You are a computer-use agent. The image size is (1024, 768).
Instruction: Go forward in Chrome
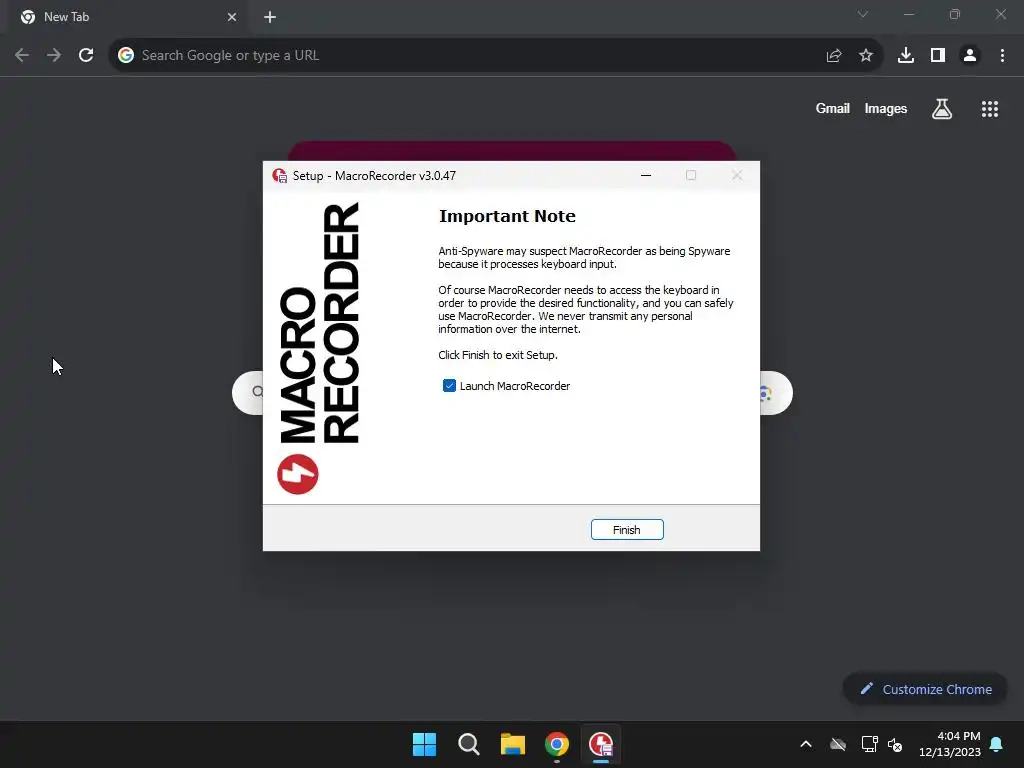click(x=54, y=56)
